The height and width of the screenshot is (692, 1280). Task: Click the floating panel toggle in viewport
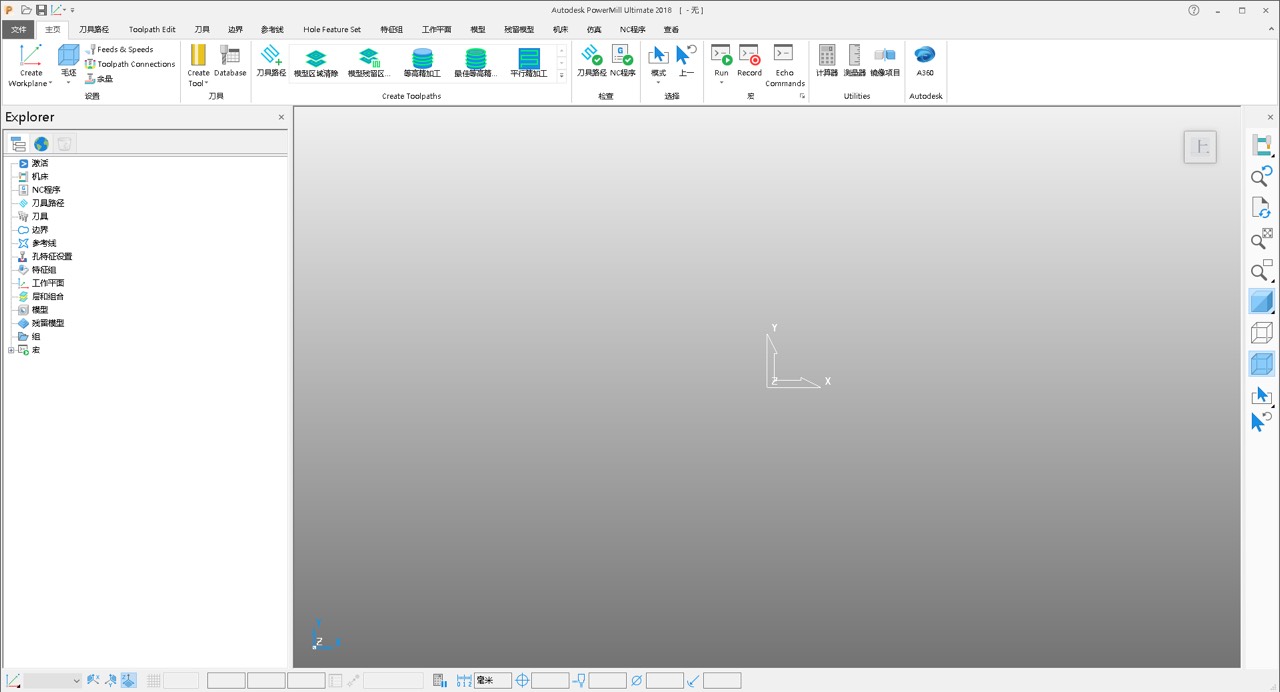(1200, 147)
